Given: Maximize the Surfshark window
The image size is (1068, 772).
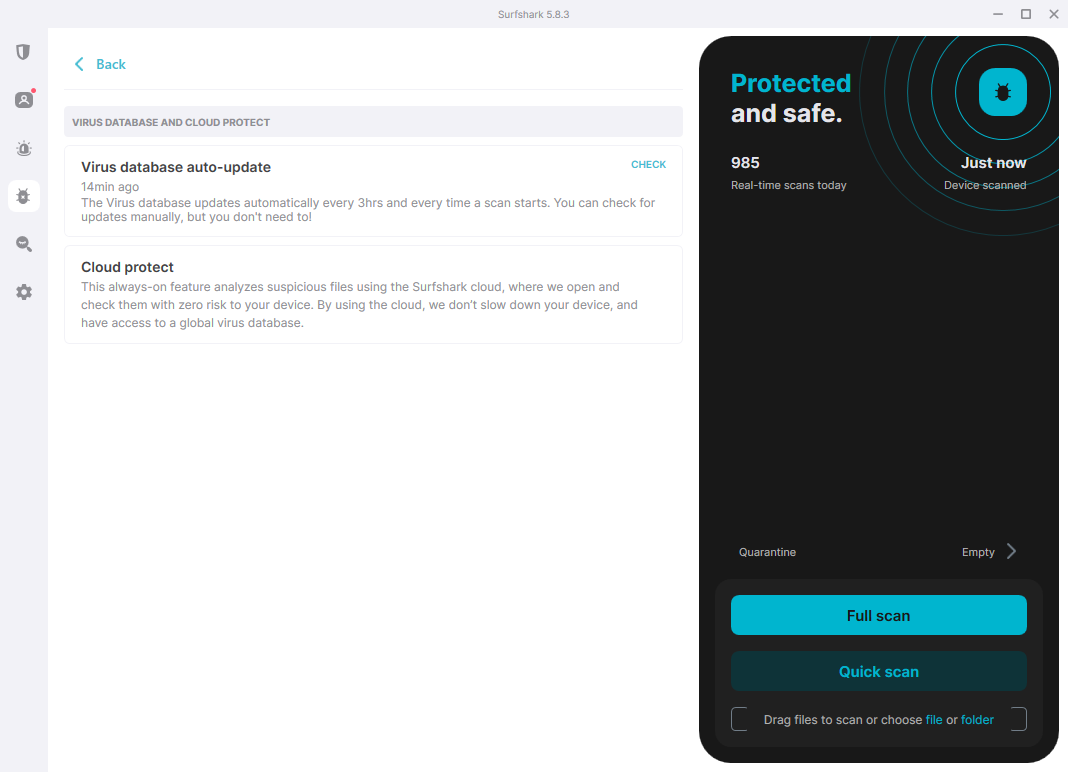Looking at the screenshot, I should coord(1025,14).
